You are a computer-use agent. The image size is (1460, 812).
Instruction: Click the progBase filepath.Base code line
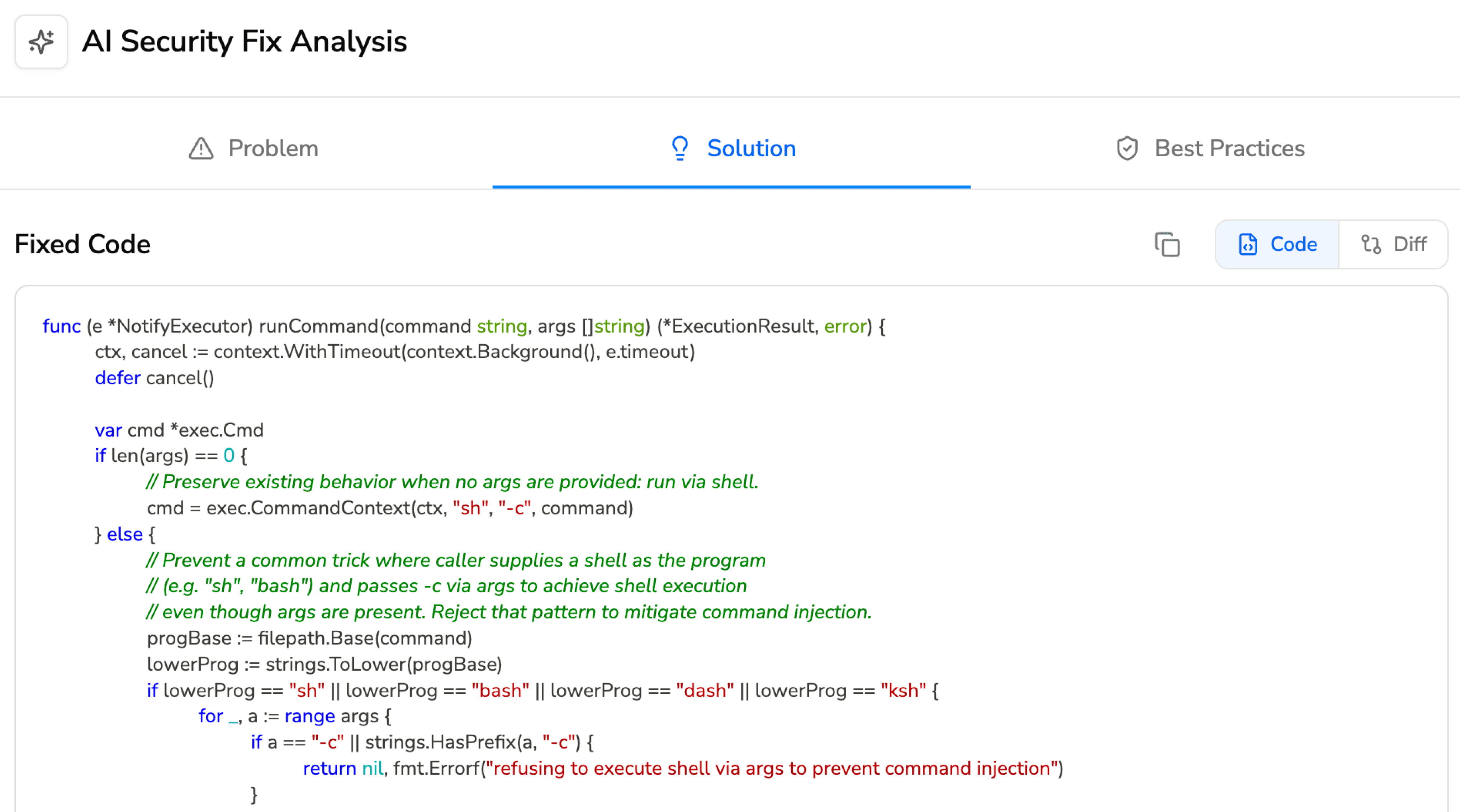click(x=309, y=638)
